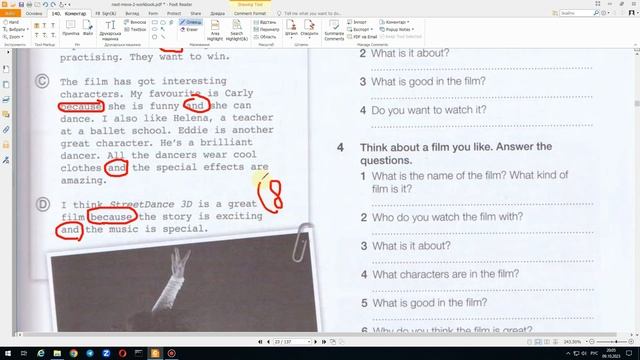Switch to the Fill & Sign tab
Image resolution: width=640 pixels, height=360 pixels.
(106, 13)
